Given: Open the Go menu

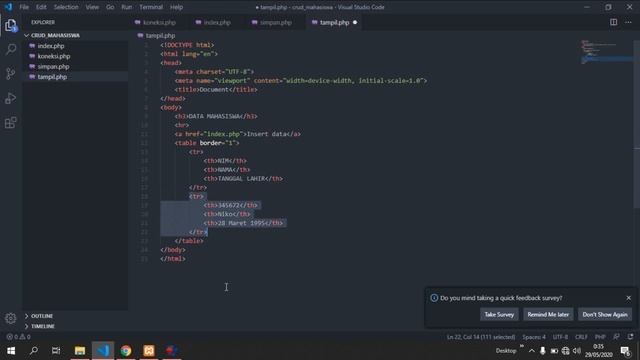Looking at the screenshot, I should tap(110, 7).
